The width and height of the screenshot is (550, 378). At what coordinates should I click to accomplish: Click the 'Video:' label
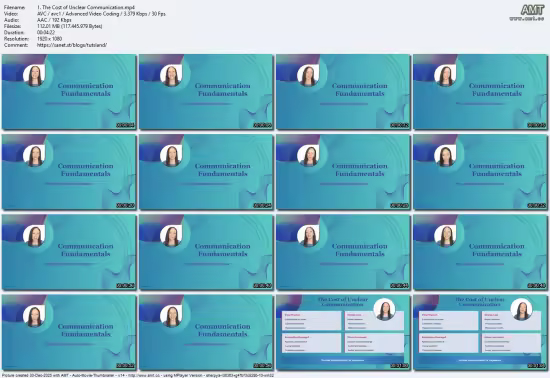point(11,14)
